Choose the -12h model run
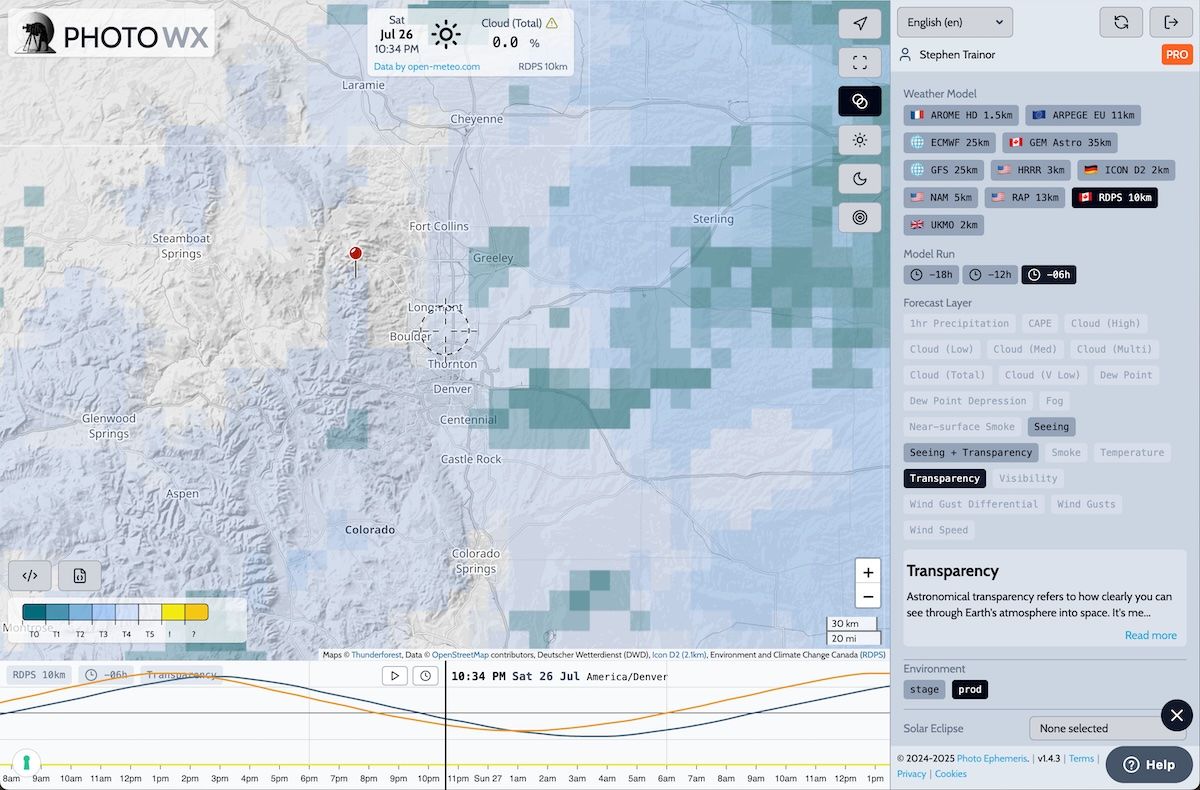Viewport: 1200px width, 790px height. (x=990, y=274)
